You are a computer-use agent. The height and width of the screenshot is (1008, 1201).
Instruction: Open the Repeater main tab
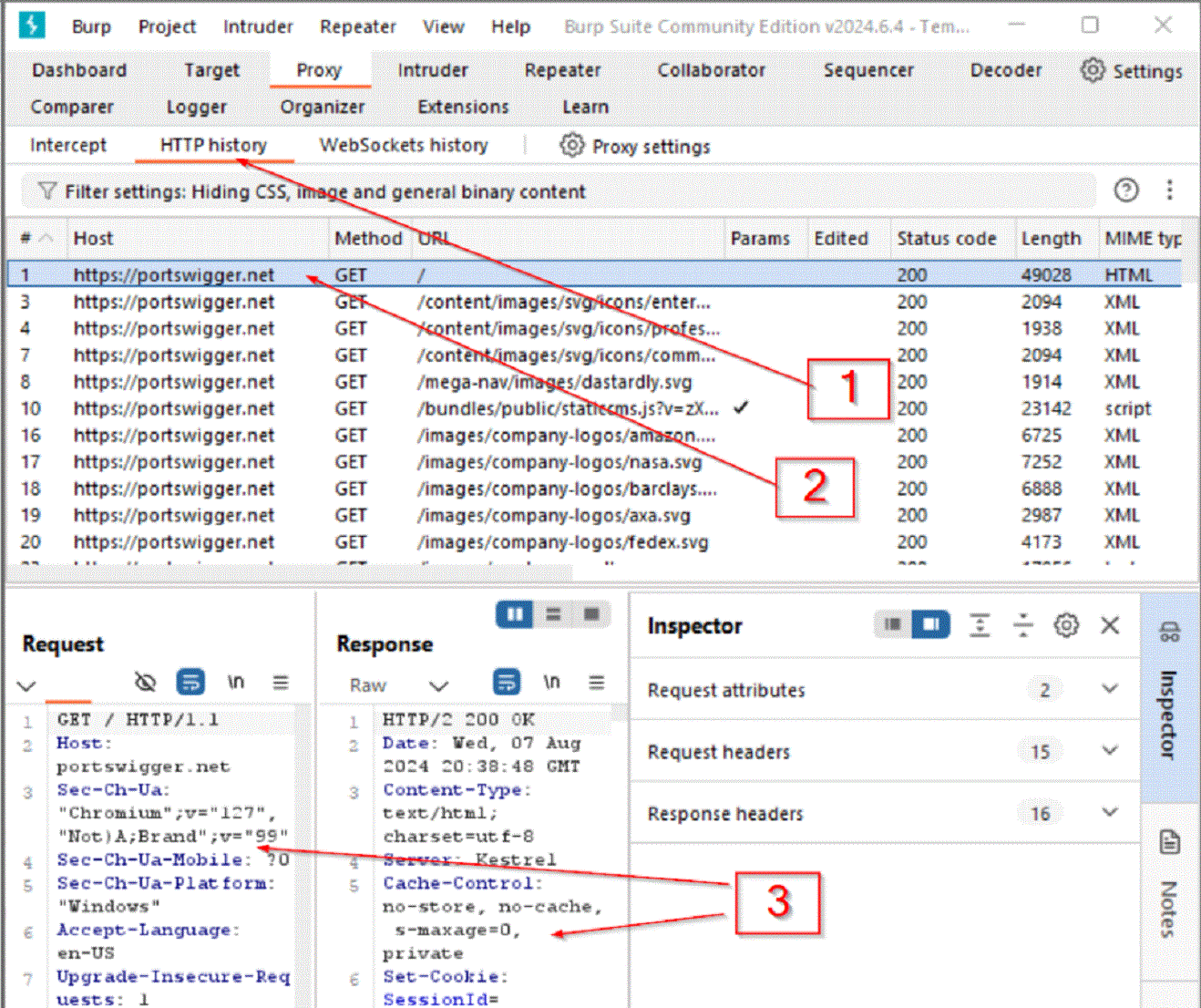[562, 70]
